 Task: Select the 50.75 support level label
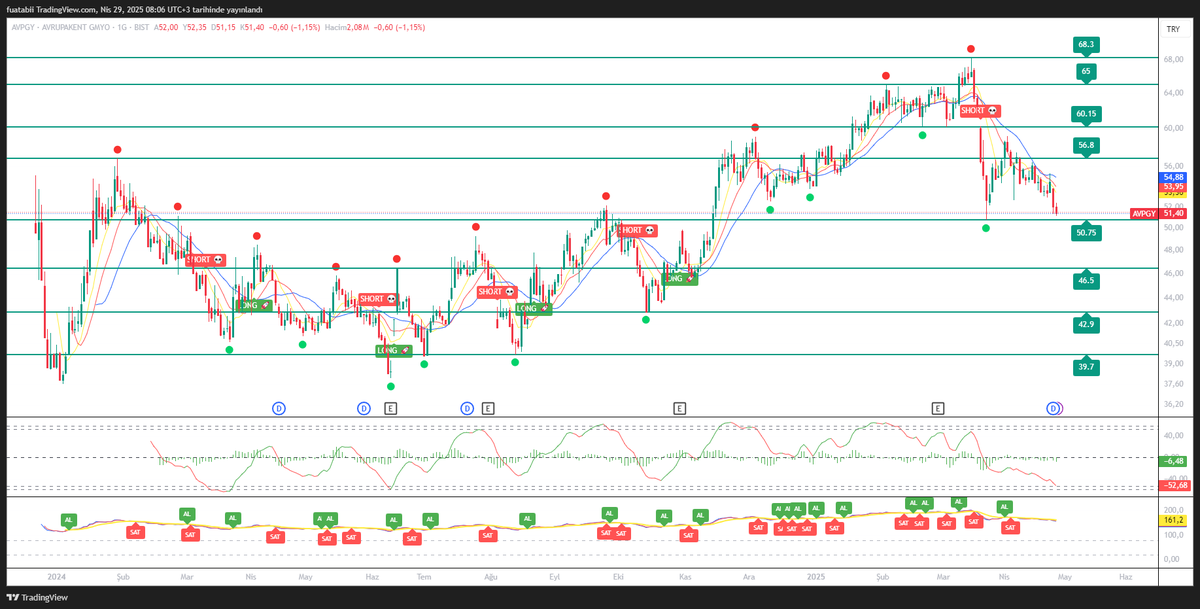click(x=1086, y=232)
